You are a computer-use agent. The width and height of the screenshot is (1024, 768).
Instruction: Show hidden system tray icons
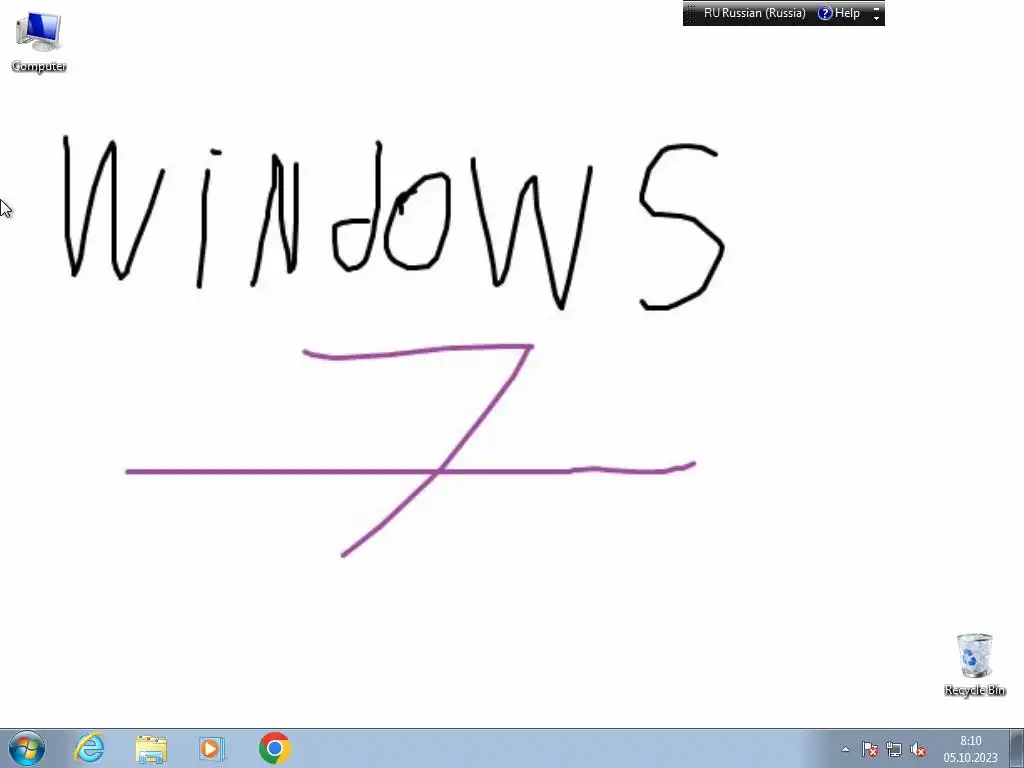[845, 750]
